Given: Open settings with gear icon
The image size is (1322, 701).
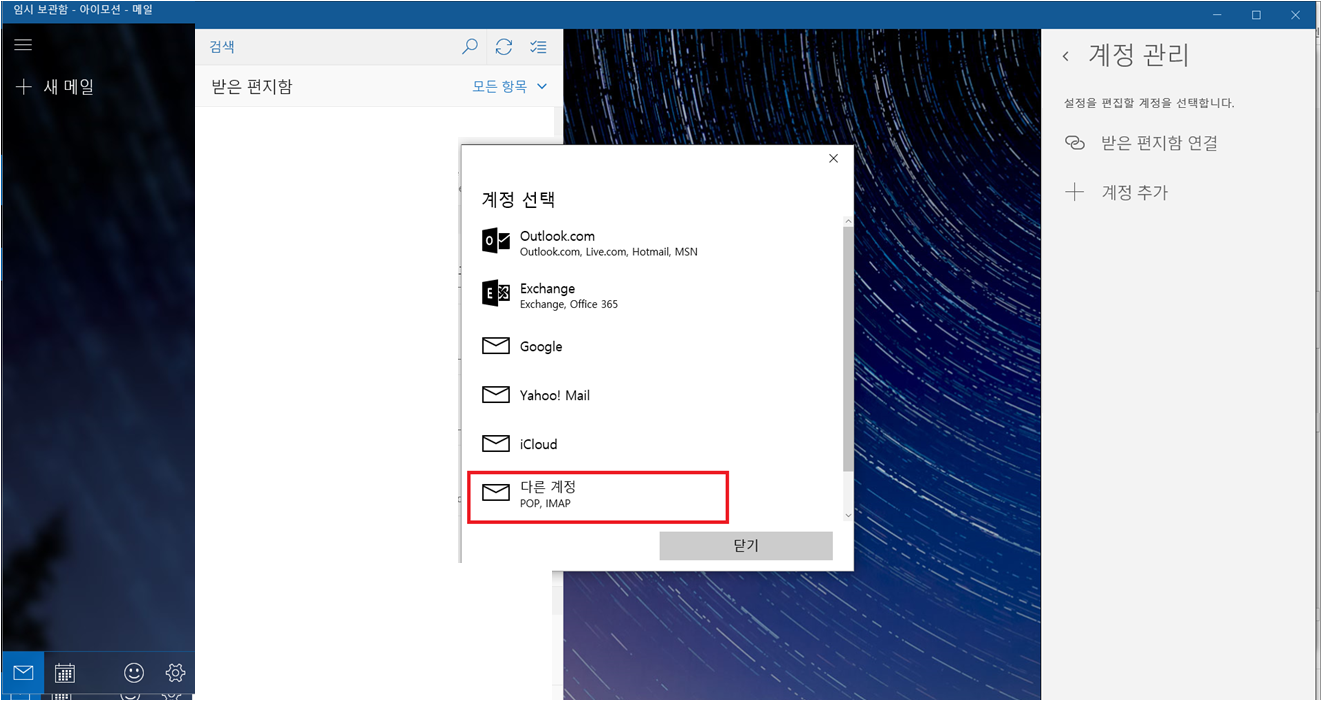Looking at the screenshot, I should pos(175,673).
